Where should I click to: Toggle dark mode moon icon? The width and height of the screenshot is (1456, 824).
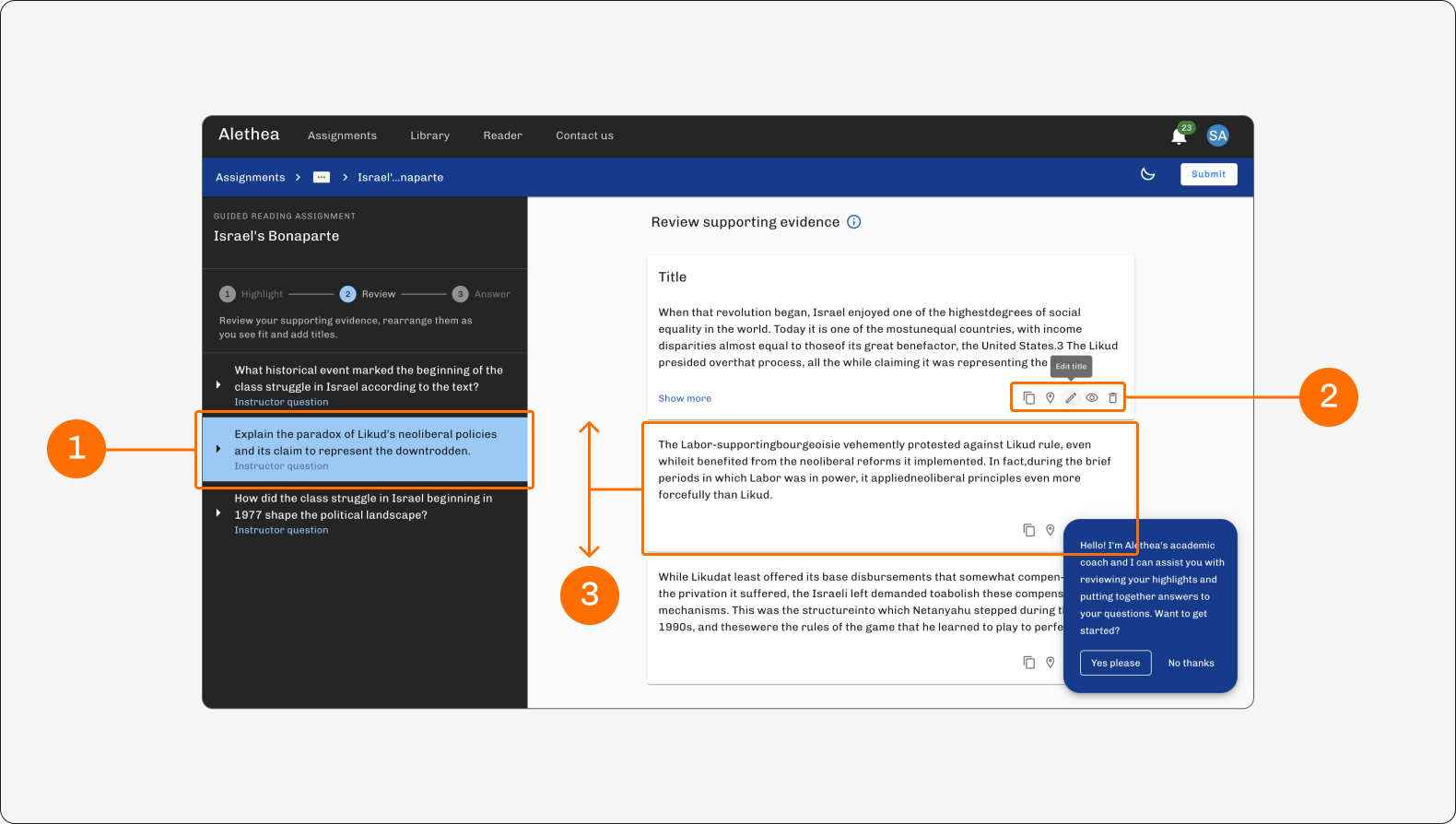[x=1147, y=174]
